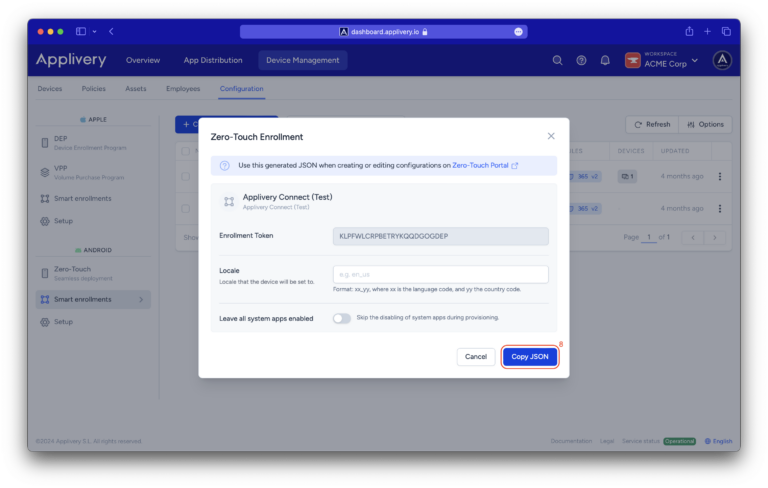Open the first row's three-dot menu
The width and height of the screenshot is (768, 488).
[720, 176]
